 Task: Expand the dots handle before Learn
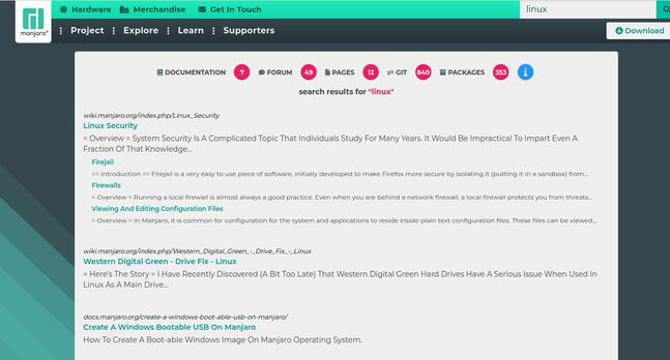(168, 31)
